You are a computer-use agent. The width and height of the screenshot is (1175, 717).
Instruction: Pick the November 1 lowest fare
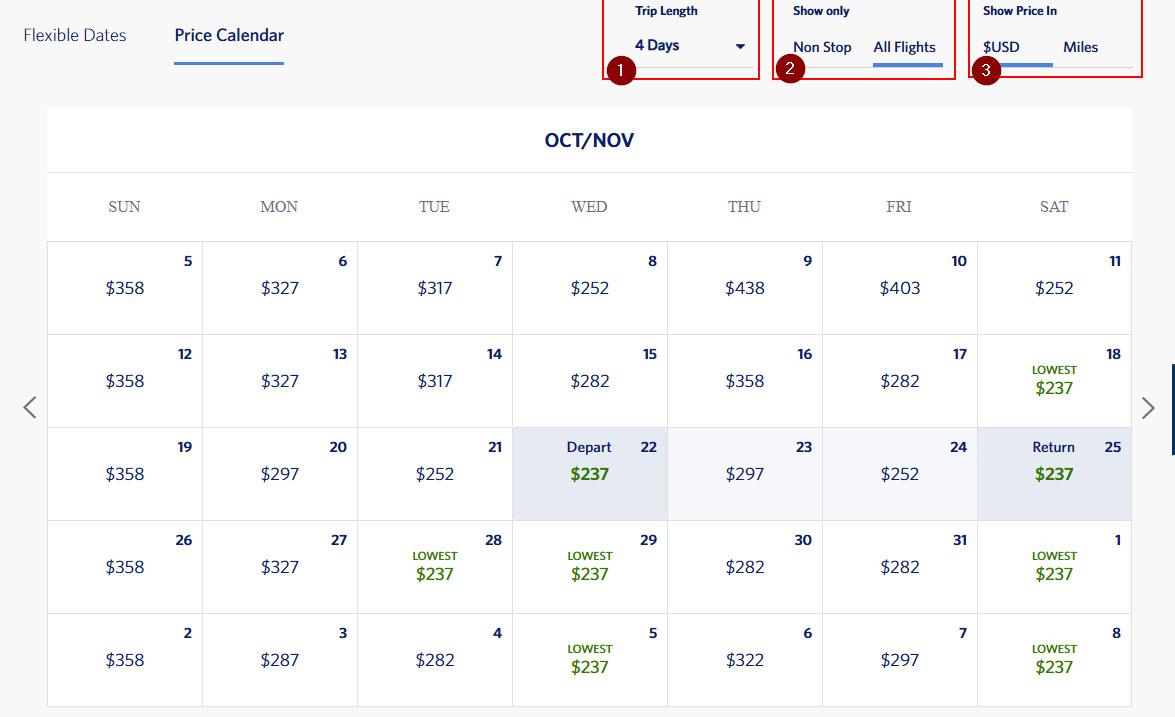(1054, 567)
